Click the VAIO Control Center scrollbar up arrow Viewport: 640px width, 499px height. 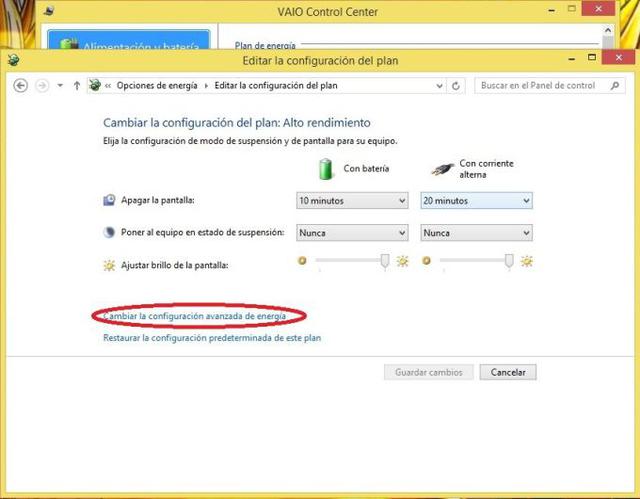[608, 30]
